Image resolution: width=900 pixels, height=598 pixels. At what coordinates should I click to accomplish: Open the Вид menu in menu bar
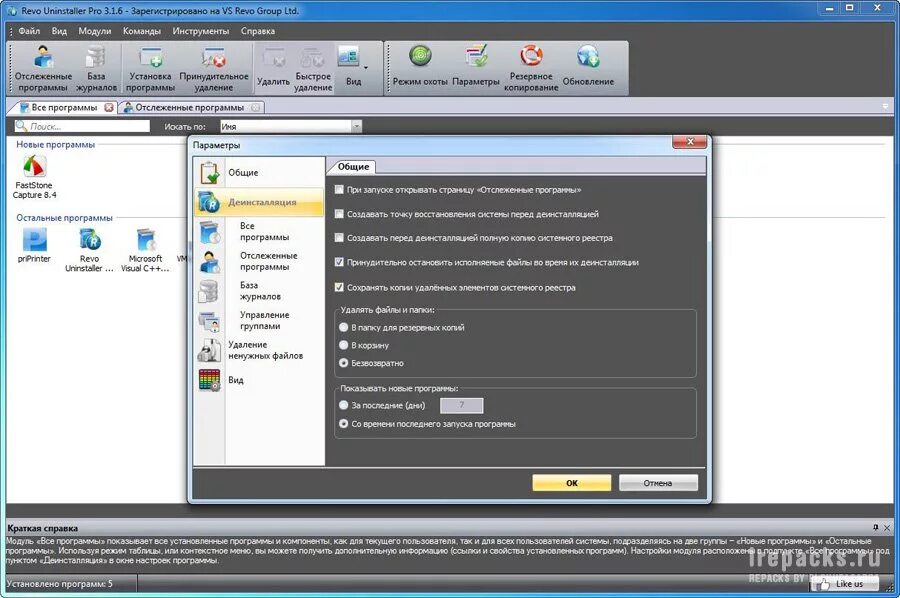click(x=59, y=31)
